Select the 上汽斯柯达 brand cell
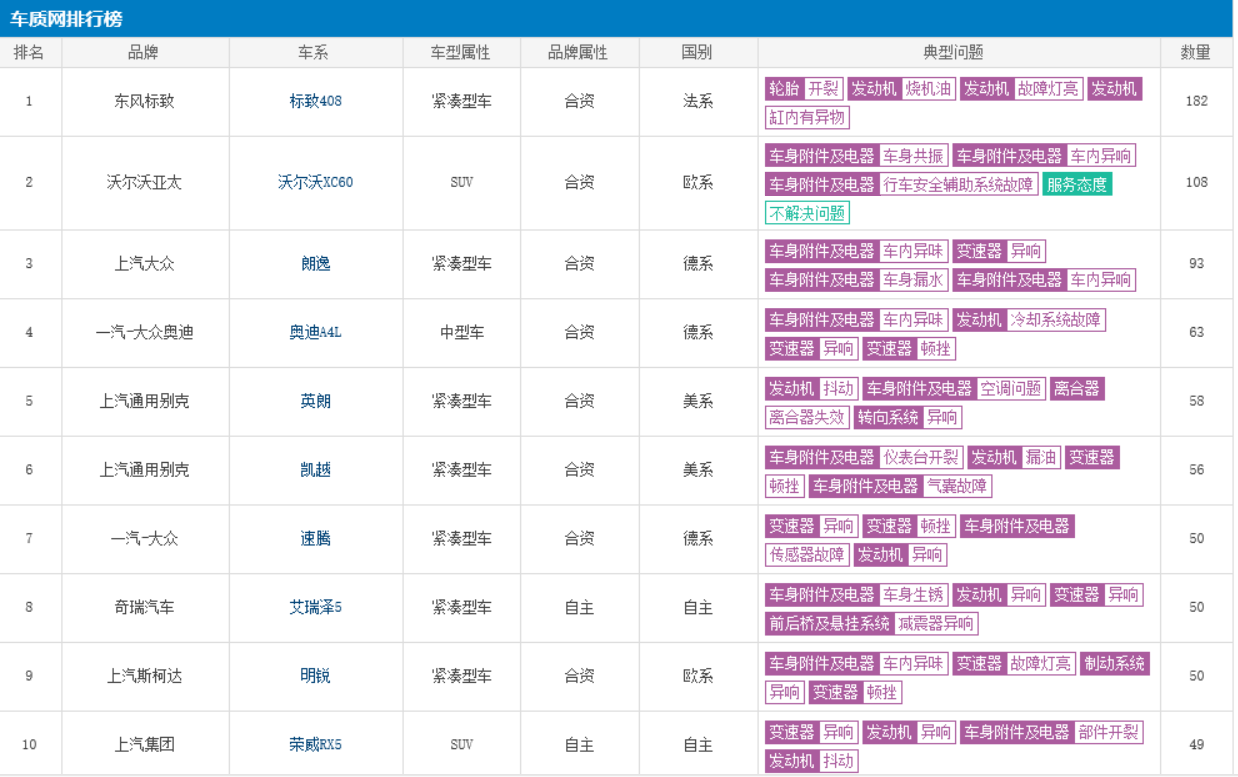The image size is (1238, 777). pyautogui.click(x=144, y=676)
